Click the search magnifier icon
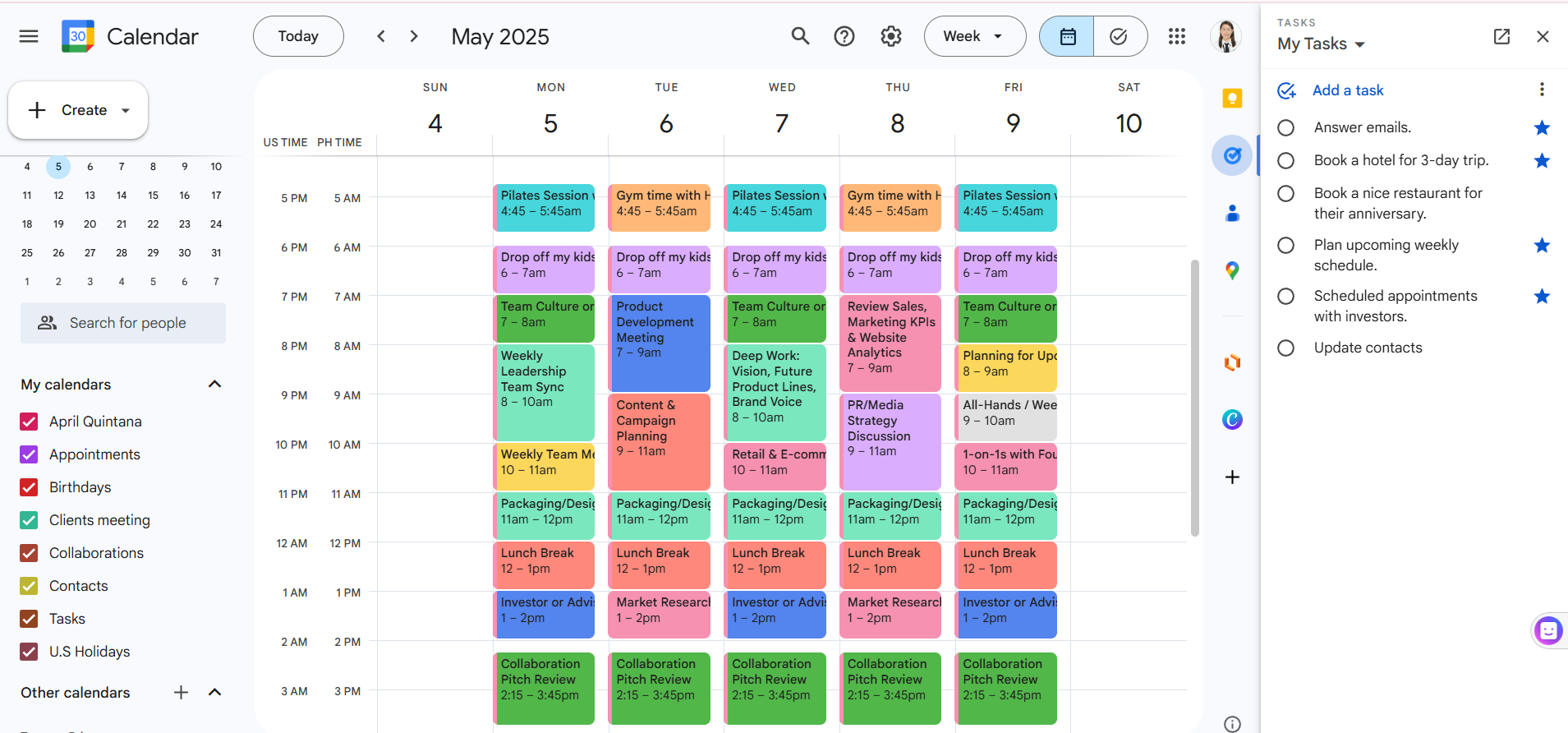1568x733 pixels. click(800, 36)
